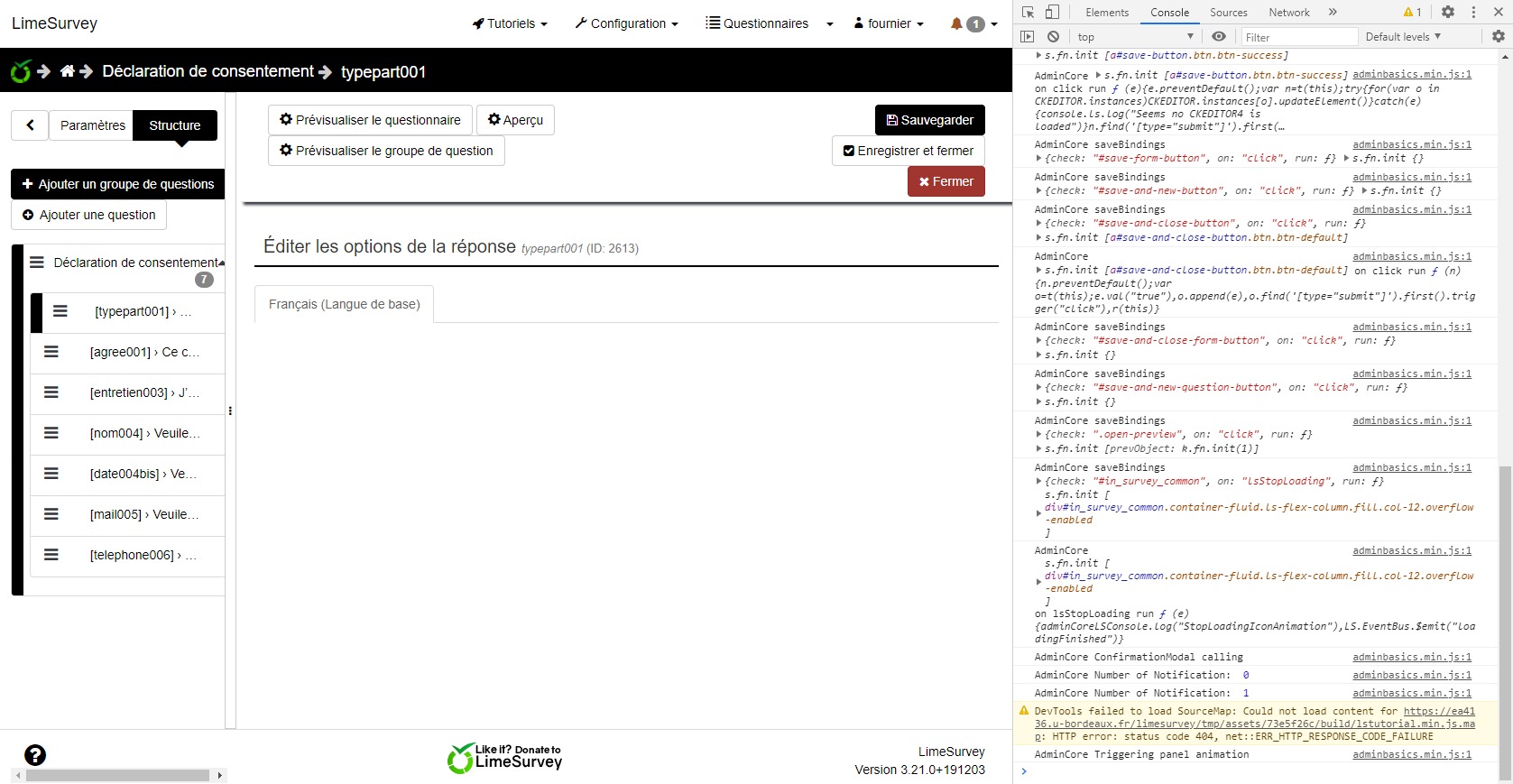1513x784 pixels.
Task: Open console settings gear beside Default levels
Action: (1499, 36)
